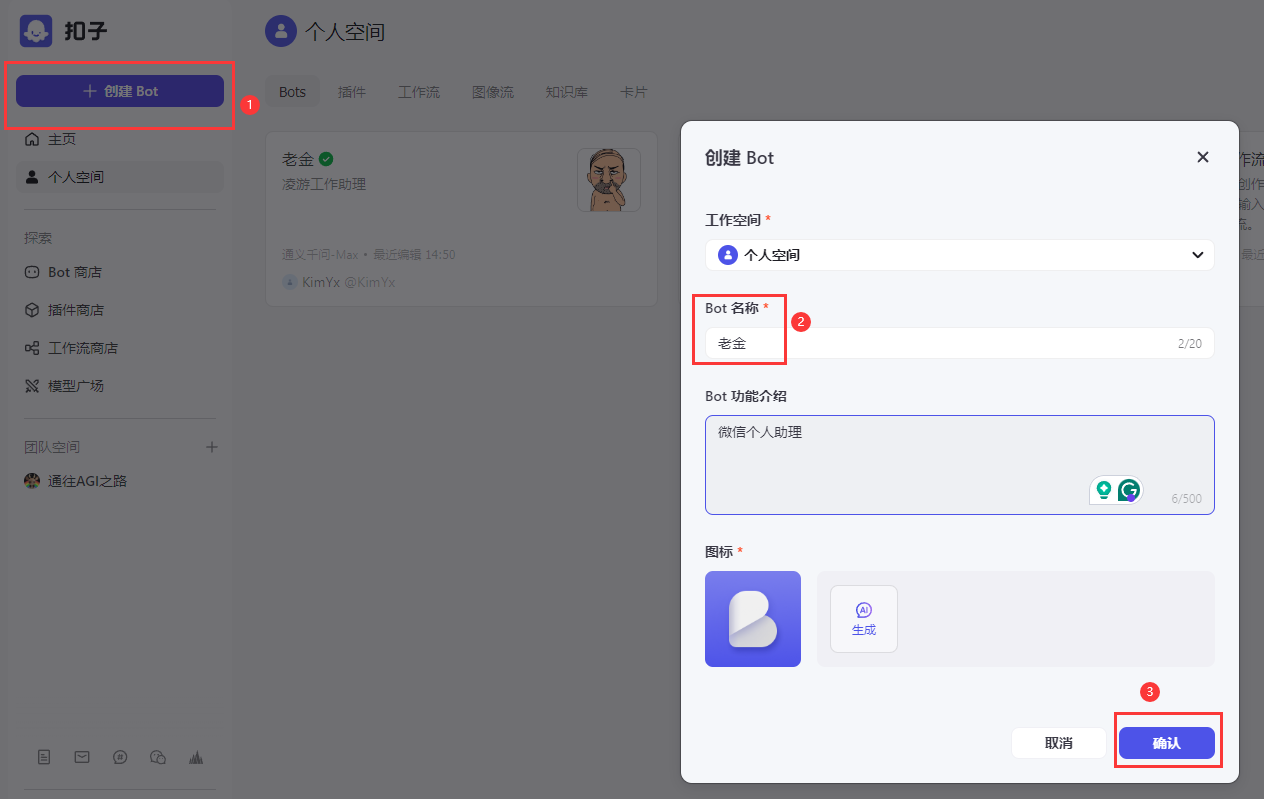Image resolution: width=1264 pixels, height=799 pixels.
Task: Click the document icon at sidebar bottom
Action: pos(44,757)
